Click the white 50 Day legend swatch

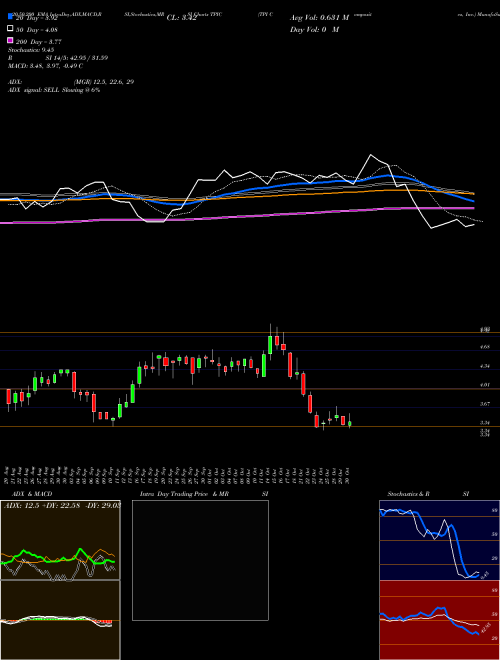(x=10, y=29)
